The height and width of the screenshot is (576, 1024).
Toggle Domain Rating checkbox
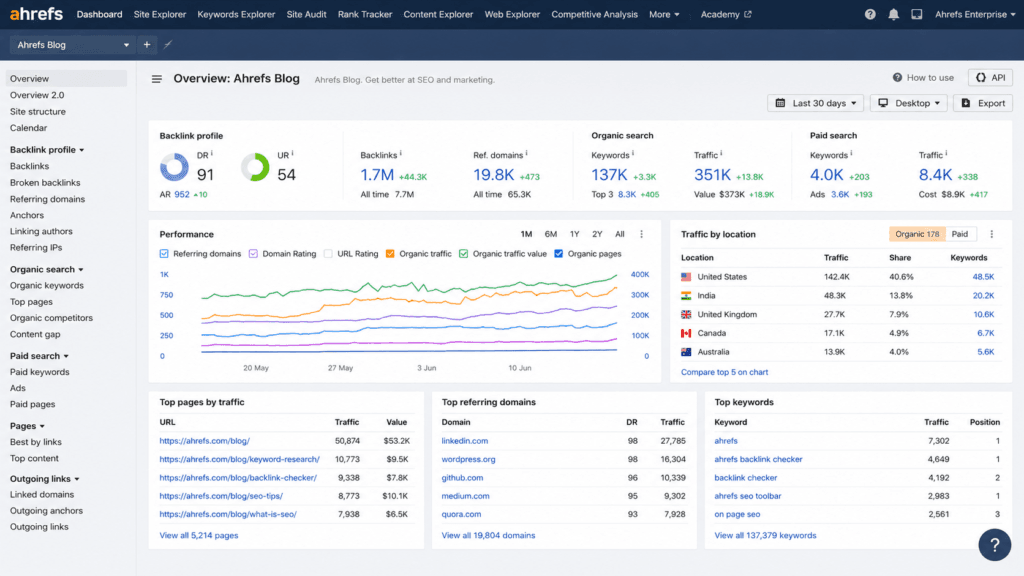(x=253, y=253)
